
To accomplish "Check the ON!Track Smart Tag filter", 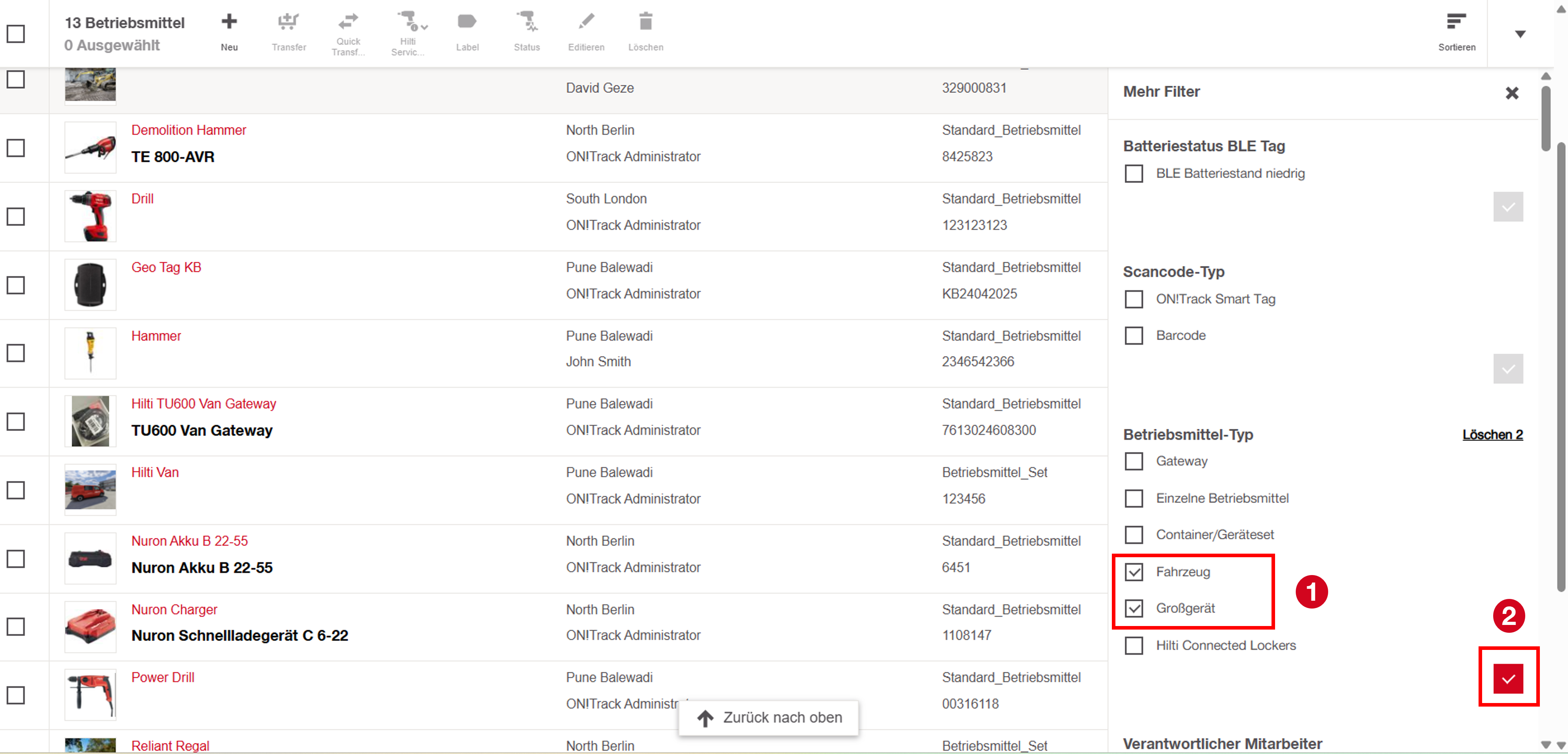I will click(1134, 299).
